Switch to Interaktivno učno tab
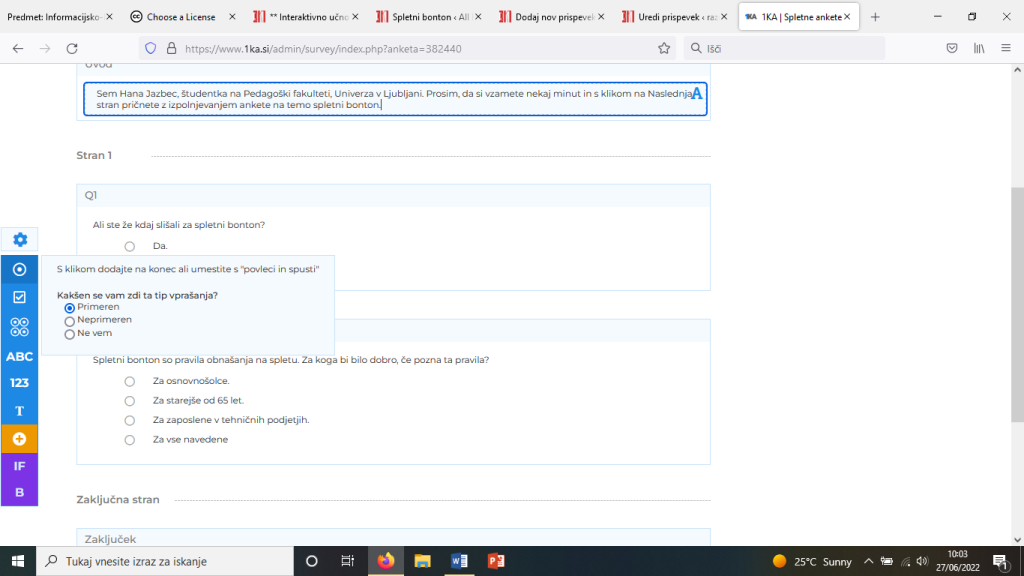This screenshot has height=576, width=1024. coord(307,17)
